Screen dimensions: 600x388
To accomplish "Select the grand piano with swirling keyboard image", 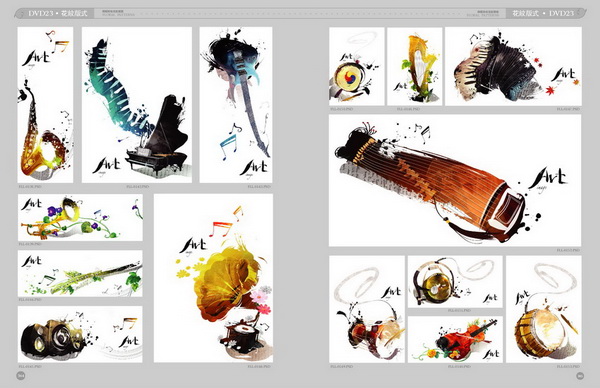I will coord(137,105).
